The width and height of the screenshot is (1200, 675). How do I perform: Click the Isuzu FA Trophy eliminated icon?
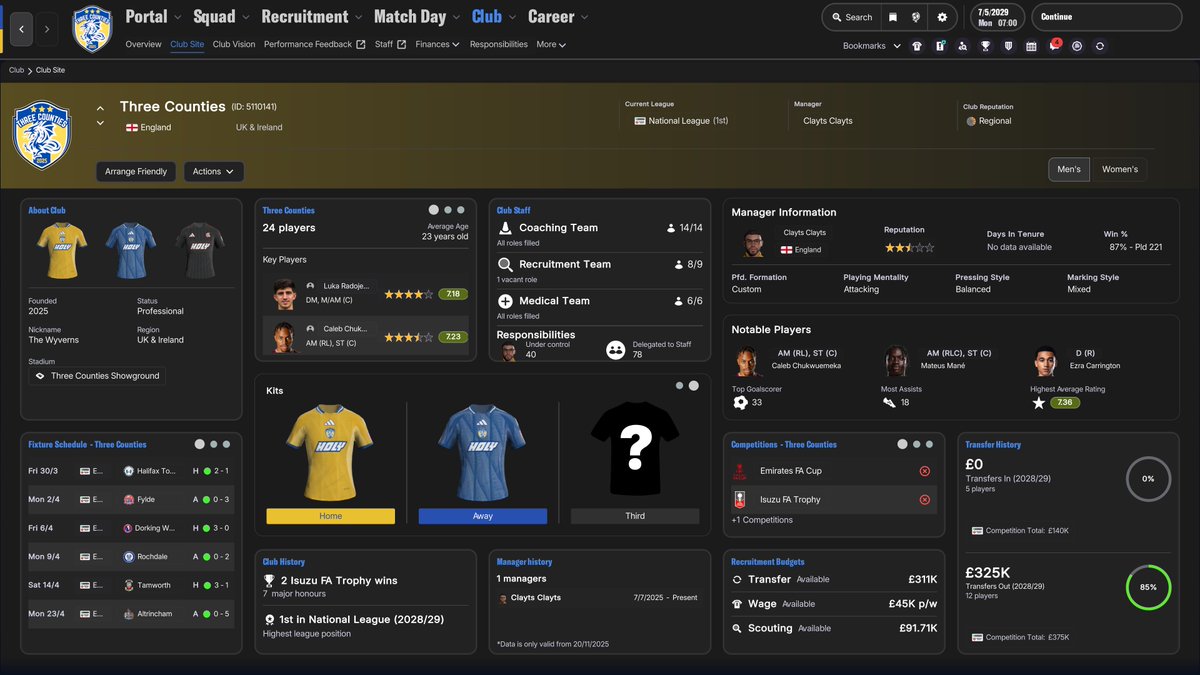(924, 500)
